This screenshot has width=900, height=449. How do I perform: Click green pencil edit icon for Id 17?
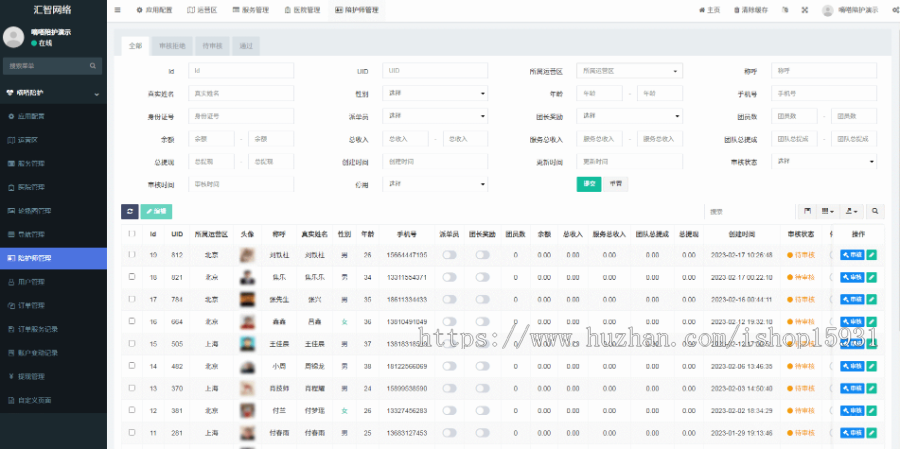pyautogui.click(x=872, y=299)
